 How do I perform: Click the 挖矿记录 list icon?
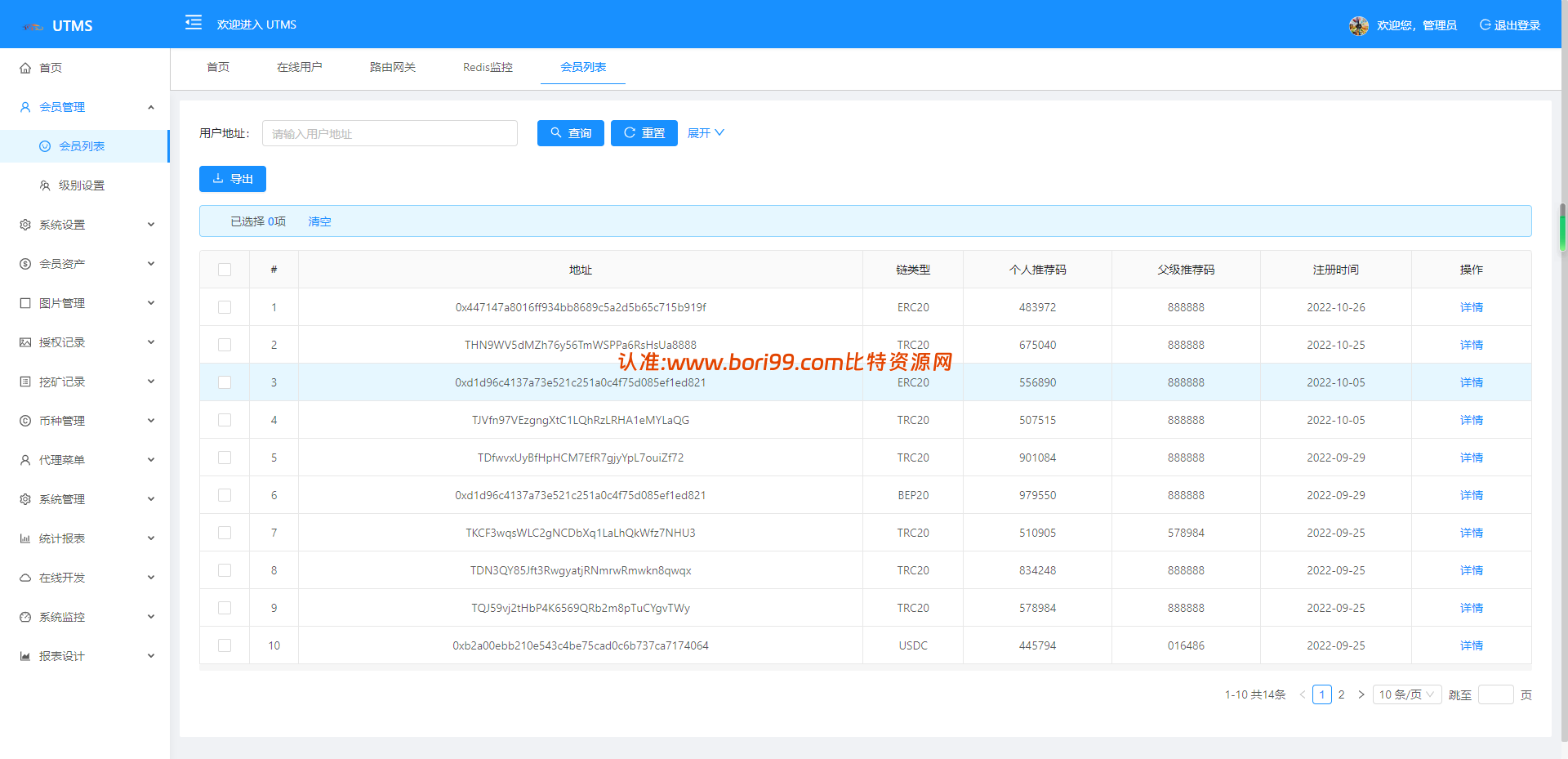click(x=25, y=382)
